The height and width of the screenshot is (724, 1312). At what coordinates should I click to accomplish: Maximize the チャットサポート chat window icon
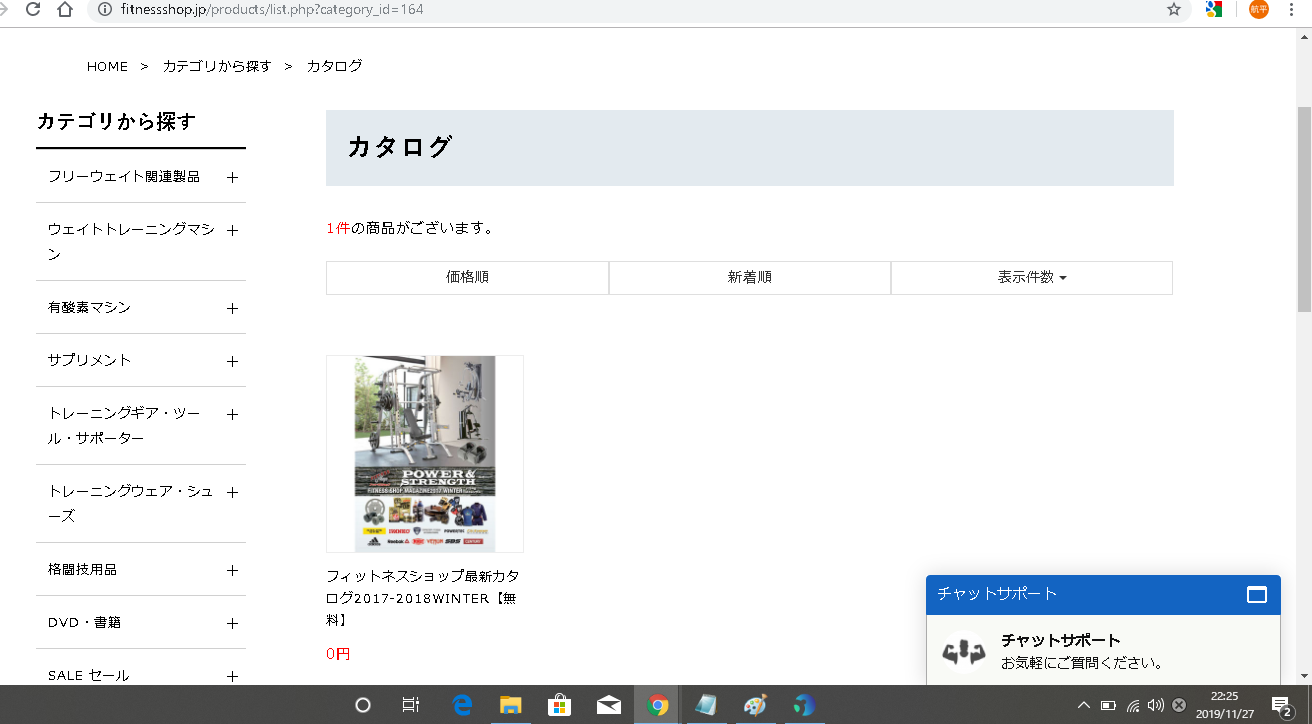click(1257, 594)
